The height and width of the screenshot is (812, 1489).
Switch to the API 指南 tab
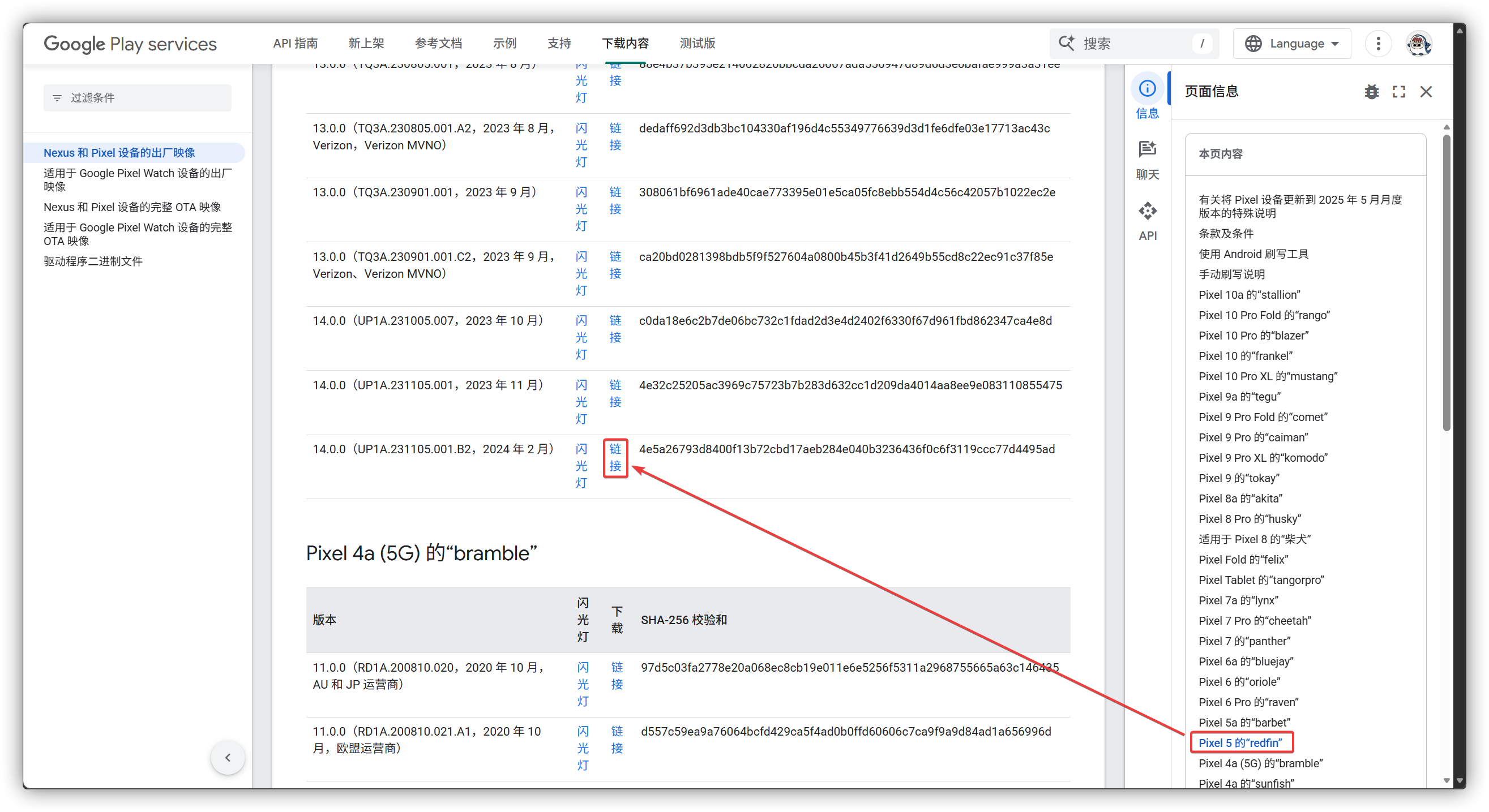[x=296, y=44]
